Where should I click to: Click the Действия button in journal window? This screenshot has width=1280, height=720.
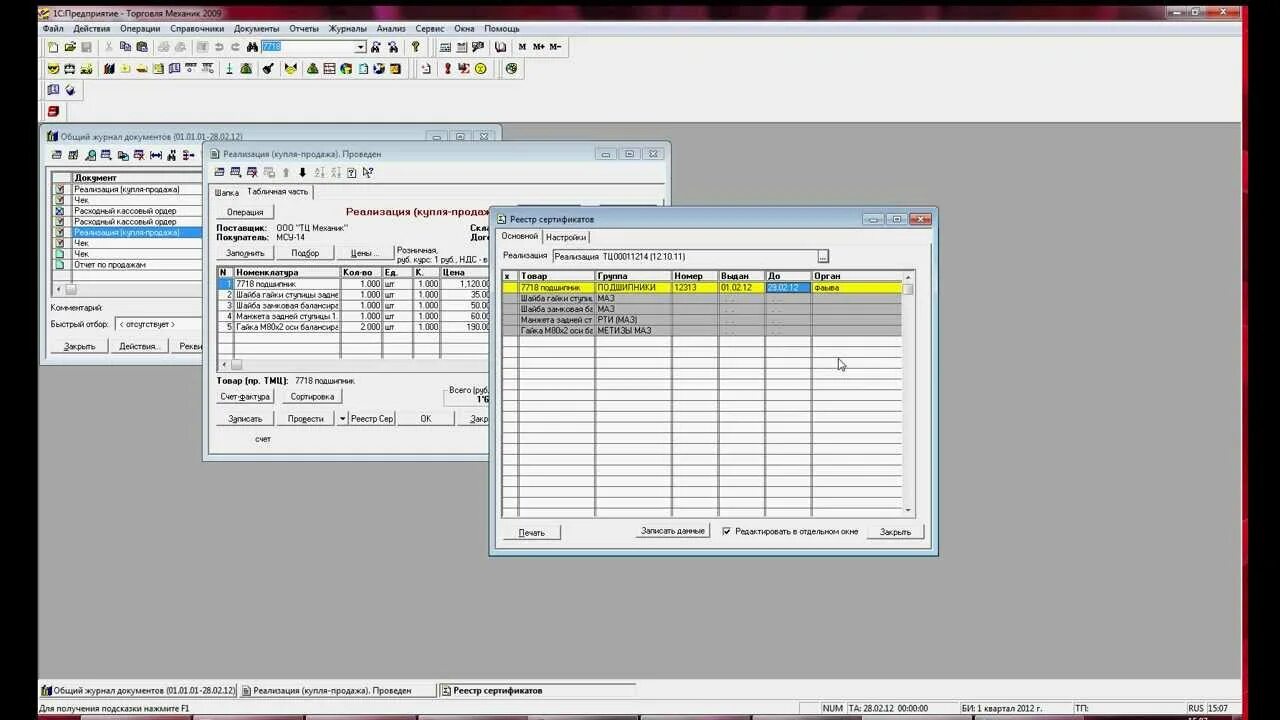pos(139,346)
